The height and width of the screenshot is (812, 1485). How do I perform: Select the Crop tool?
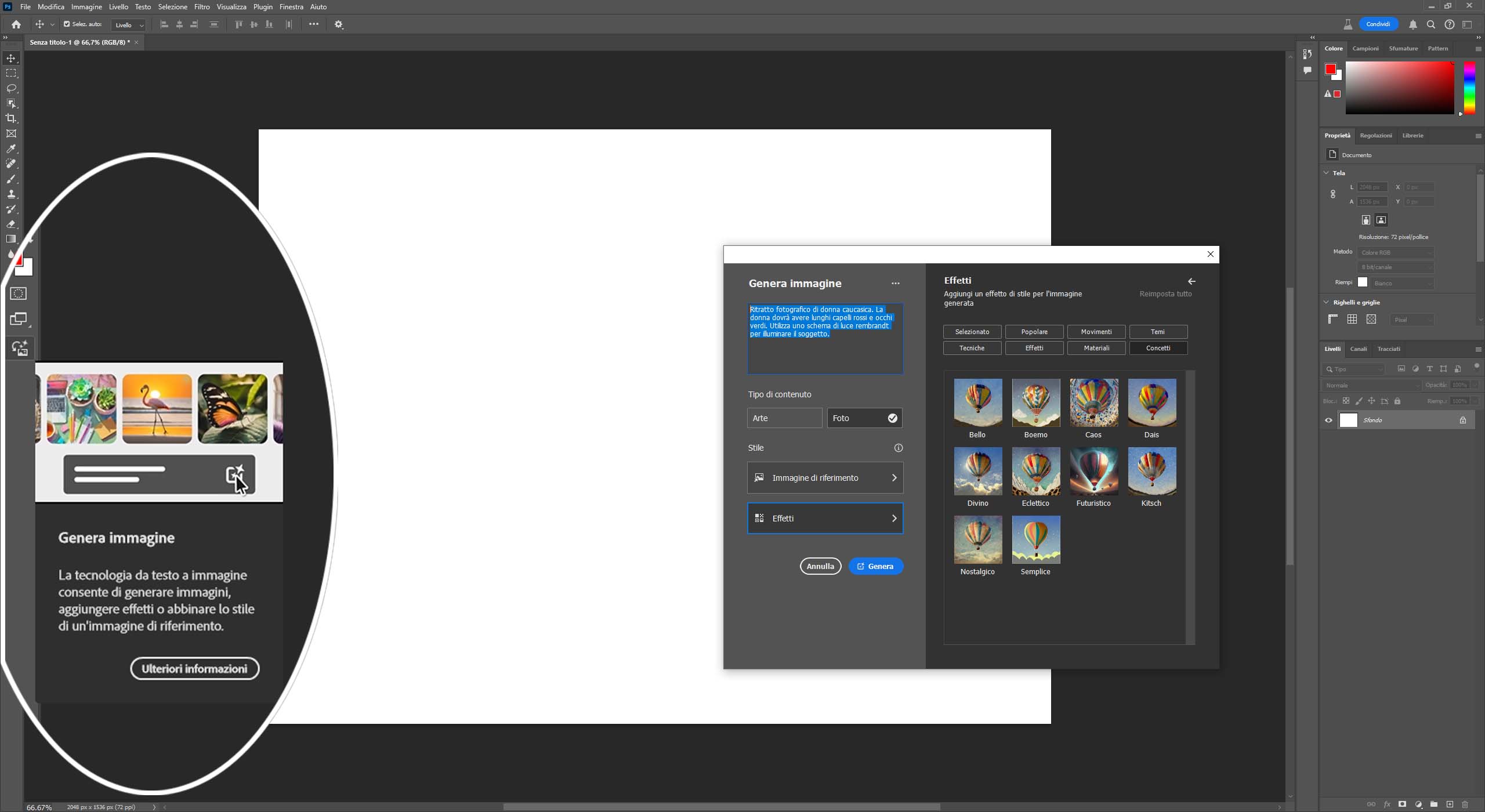point(11,118)
